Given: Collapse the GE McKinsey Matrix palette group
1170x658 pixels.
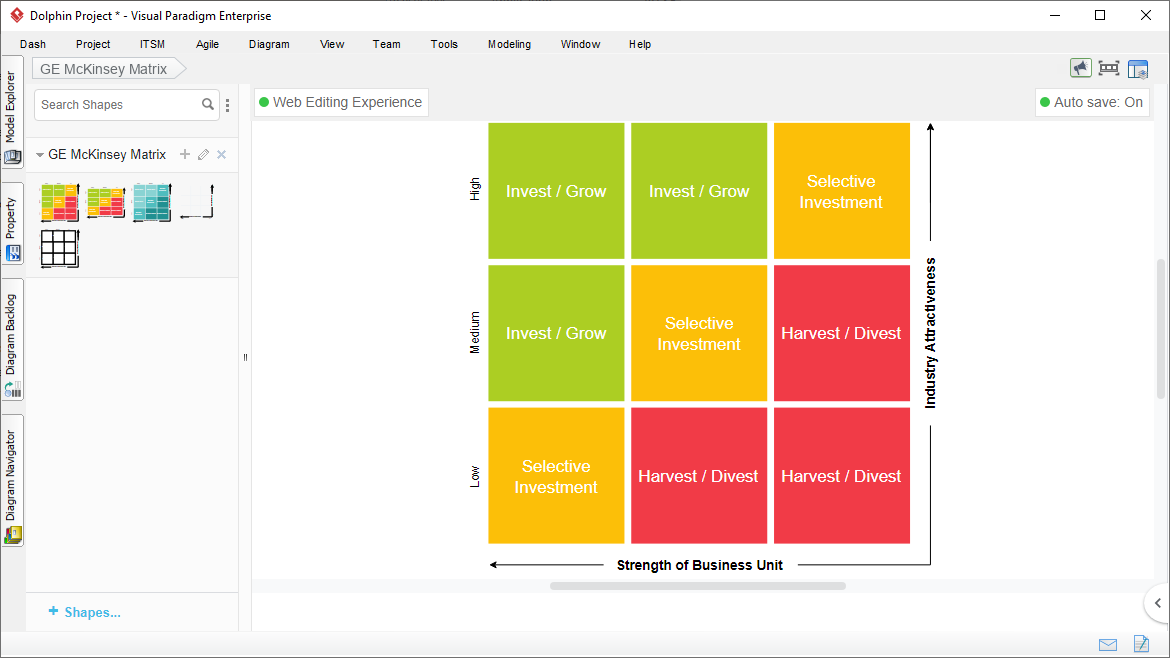Looking at the screenshot, I should coord(40,155).
